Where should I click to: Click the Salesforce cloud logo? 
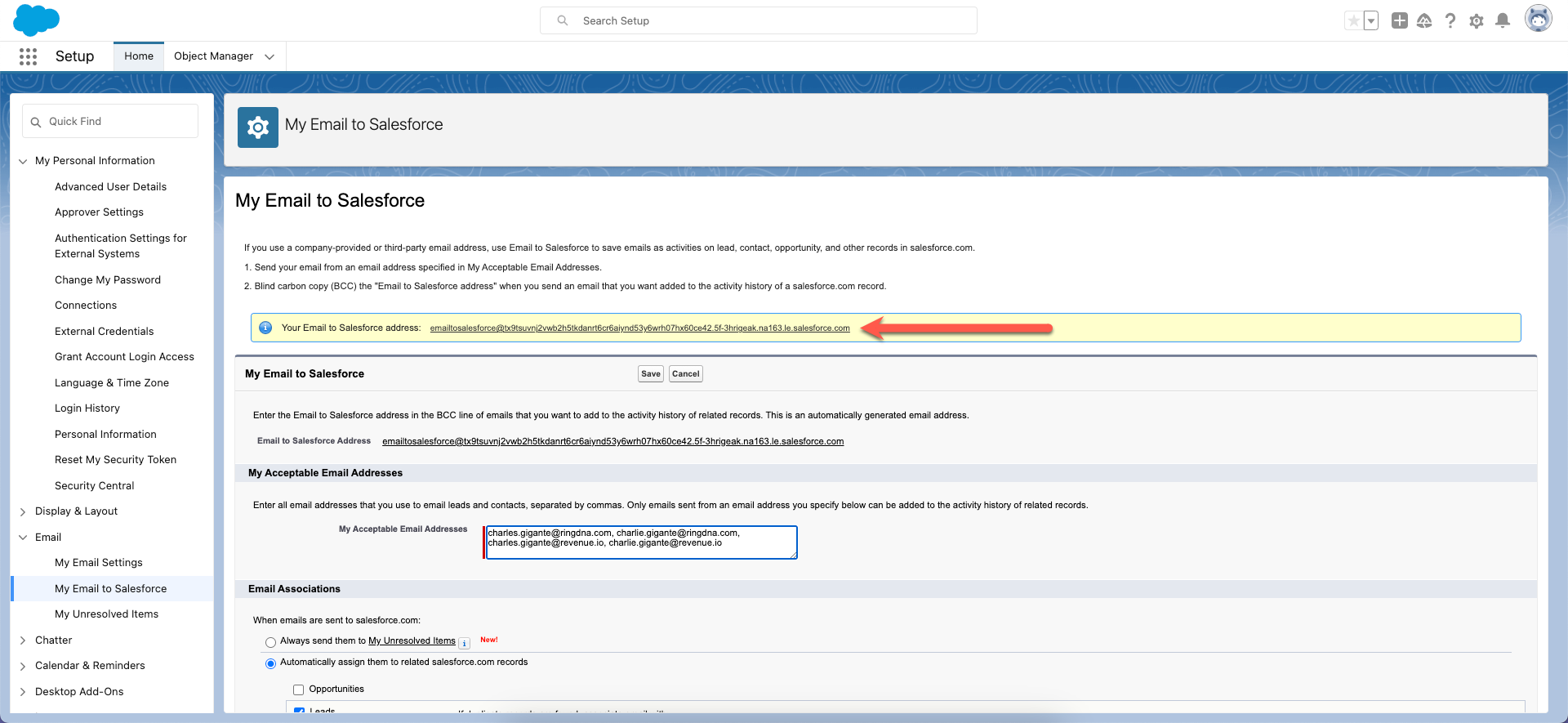coord(36,20)
